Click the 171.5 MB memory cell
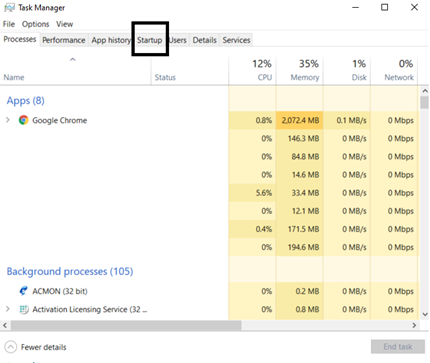Viewport: 430px width, 363px height. 299,229
